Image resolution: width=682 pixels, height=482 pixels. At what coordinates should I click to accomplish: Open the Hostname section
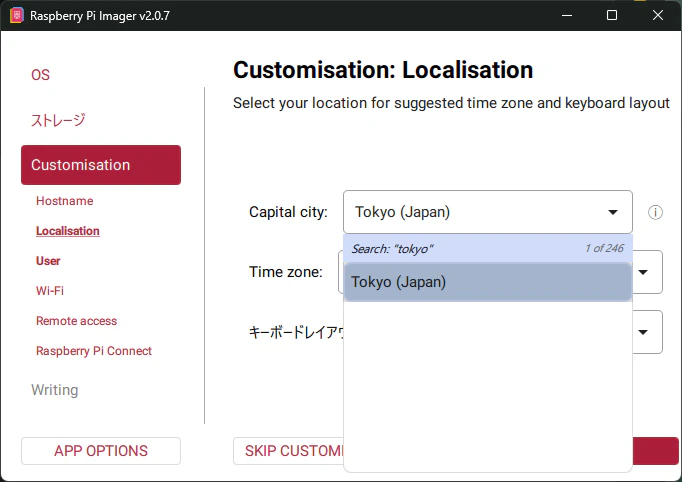pos(64,201)
